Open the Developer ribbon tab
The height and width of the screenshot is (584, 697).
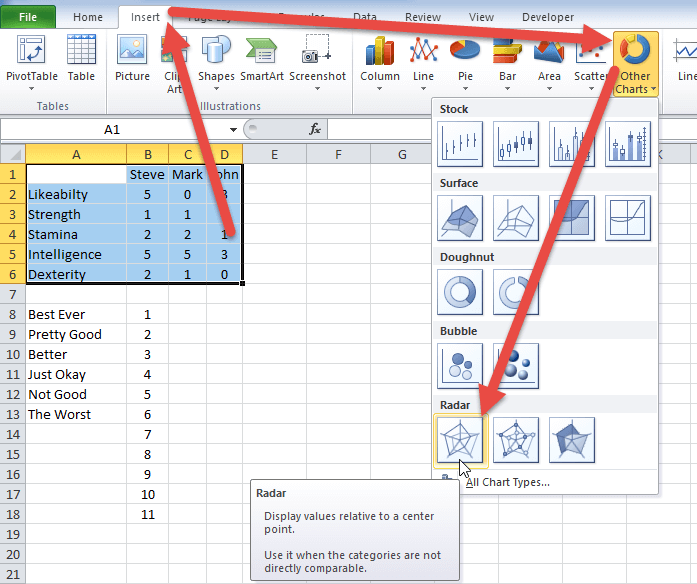pos(548,17)
